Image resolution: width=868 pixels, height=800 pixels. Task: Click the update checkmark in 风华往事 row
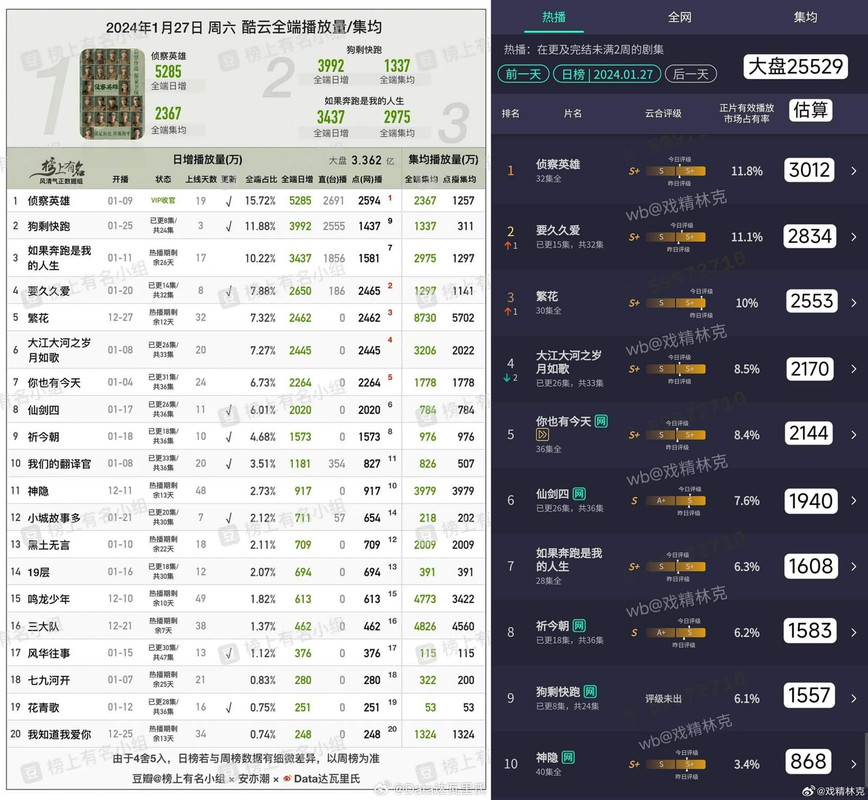pos(229,654)
